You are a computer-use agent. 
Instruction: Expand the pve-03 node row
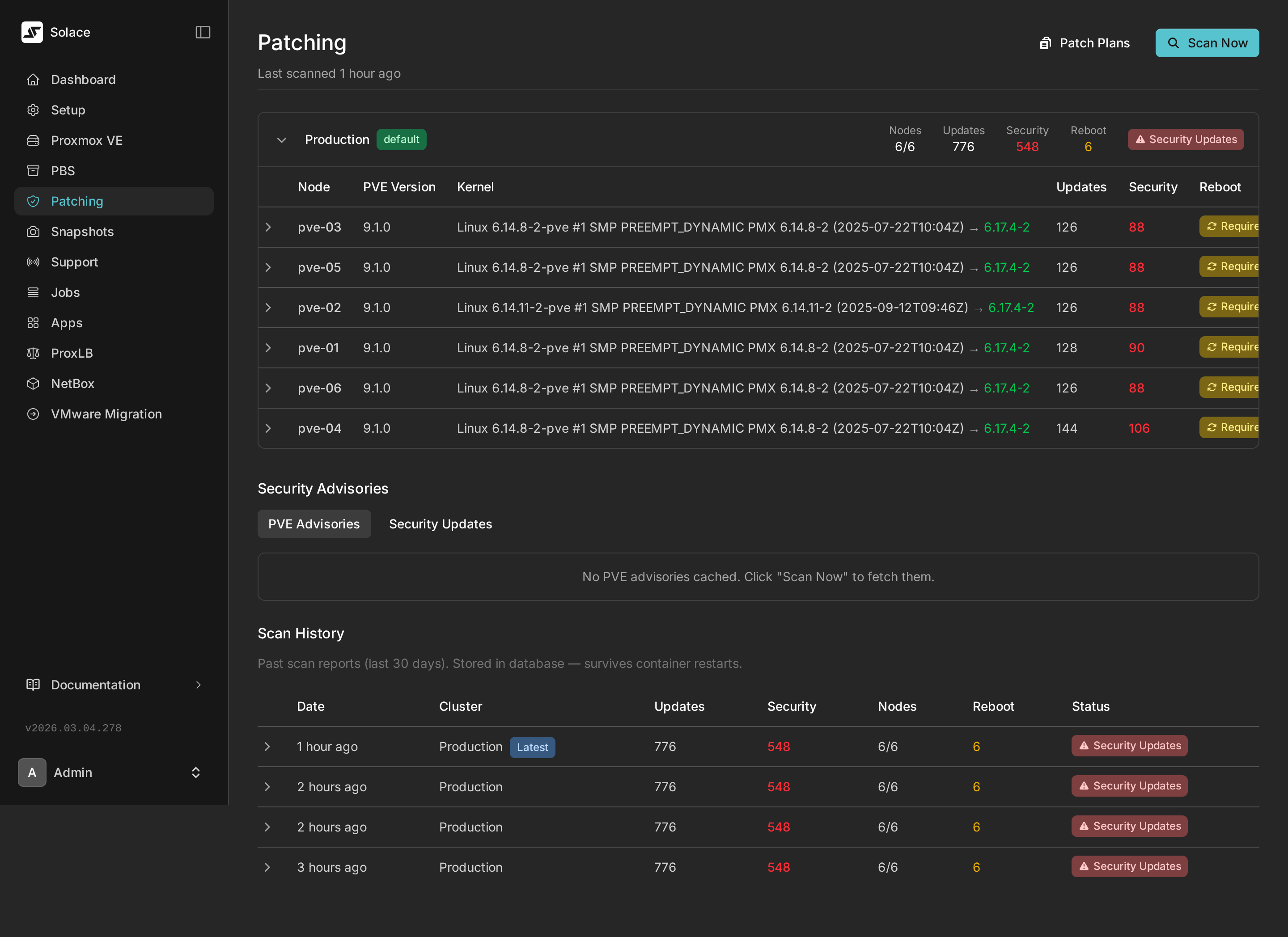269,227
